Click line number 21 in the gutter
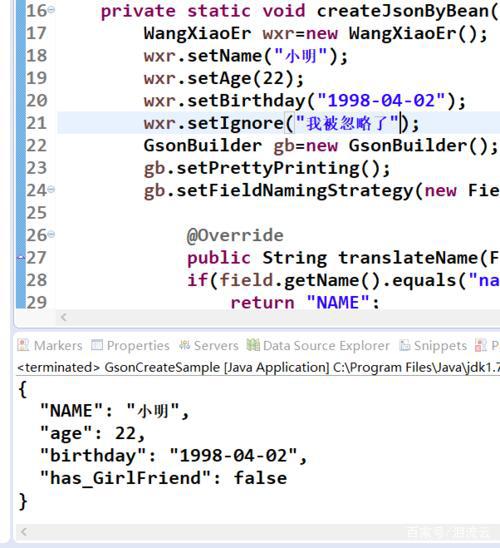The width and height of the screenshot is (500, 548). coord(36,123)
